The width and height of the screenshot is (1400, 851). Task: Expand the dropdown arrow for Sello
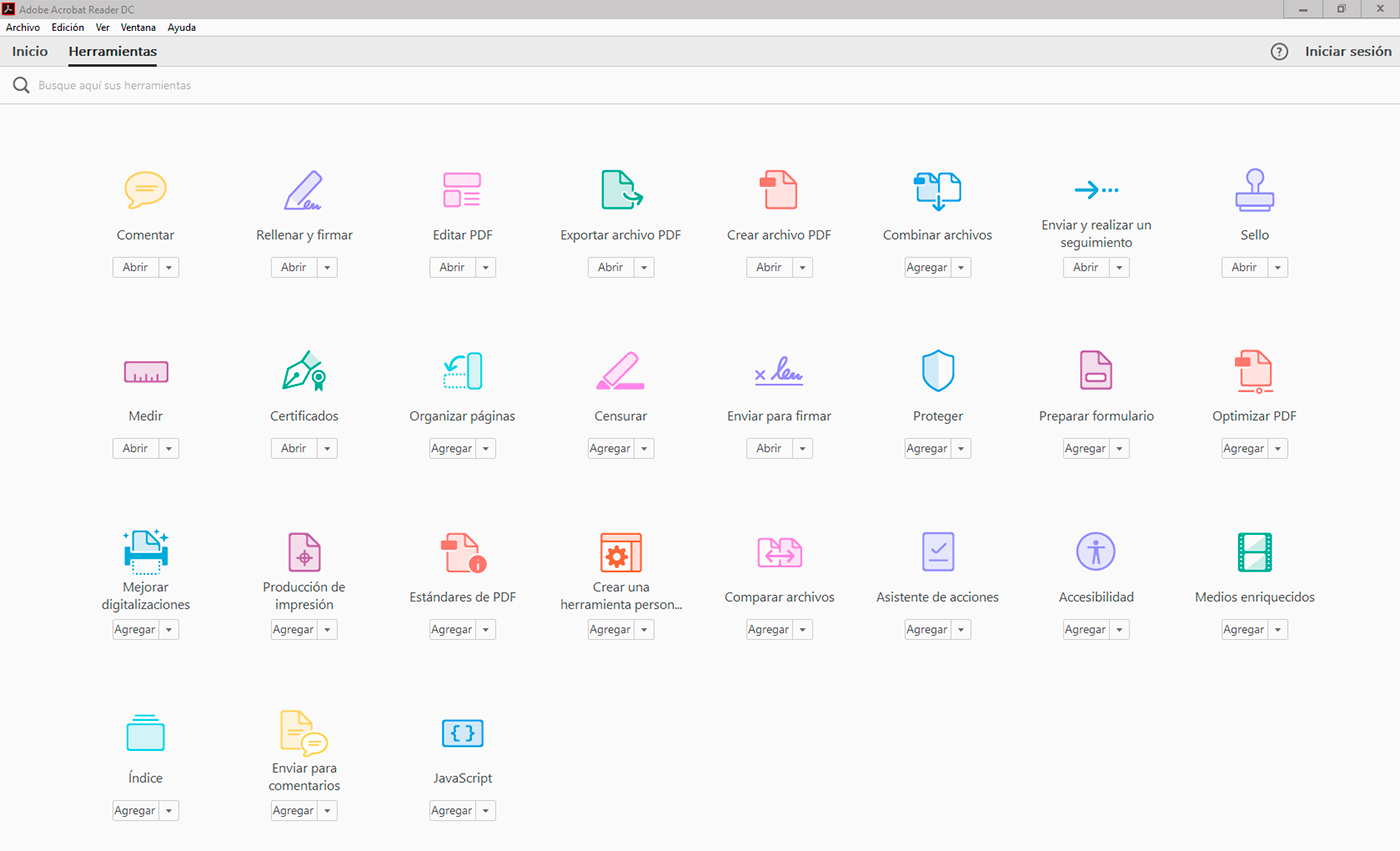click(1277, 267)
